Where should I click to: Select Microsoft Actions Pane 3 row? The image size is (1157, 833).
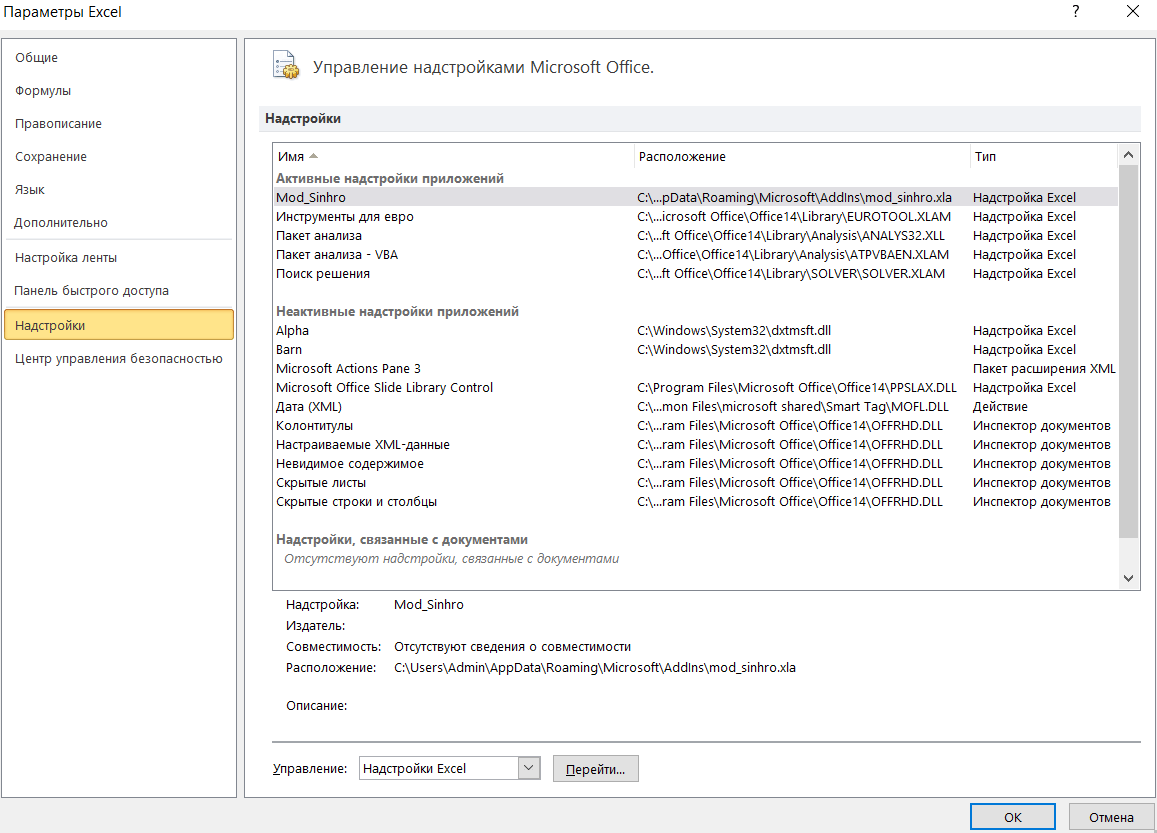(x=695, y=369)
